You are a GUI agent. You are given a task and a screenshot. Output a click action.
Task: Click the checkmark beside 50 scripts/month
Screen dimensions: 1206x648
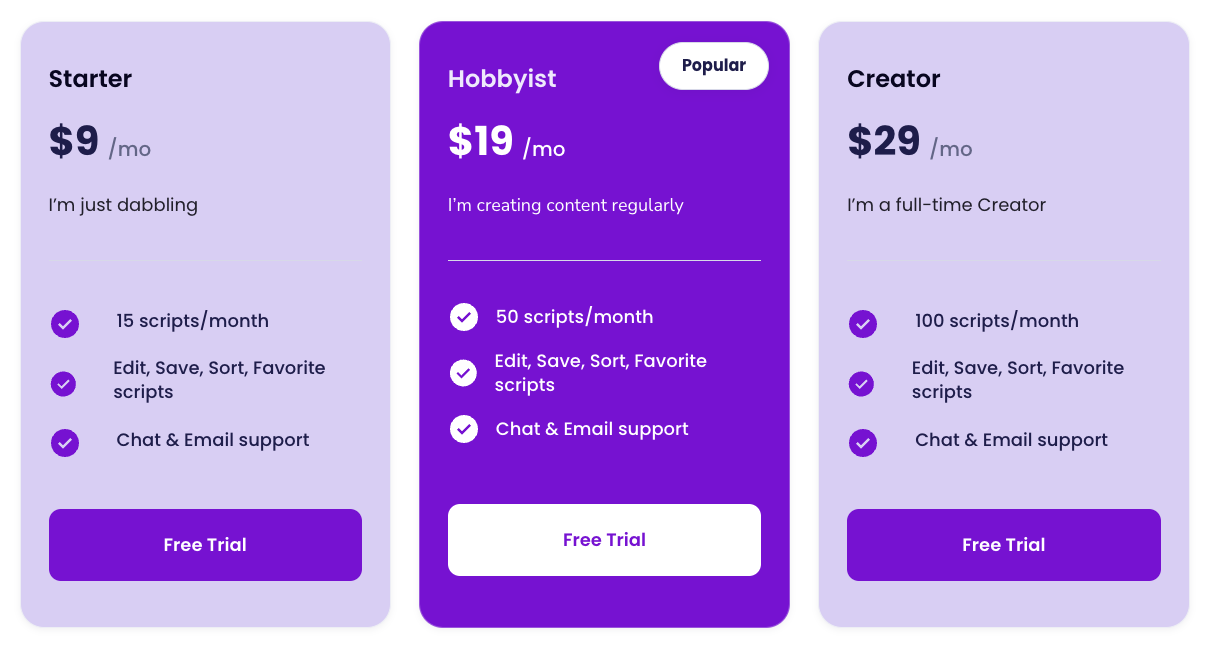[x=464, y=317]
